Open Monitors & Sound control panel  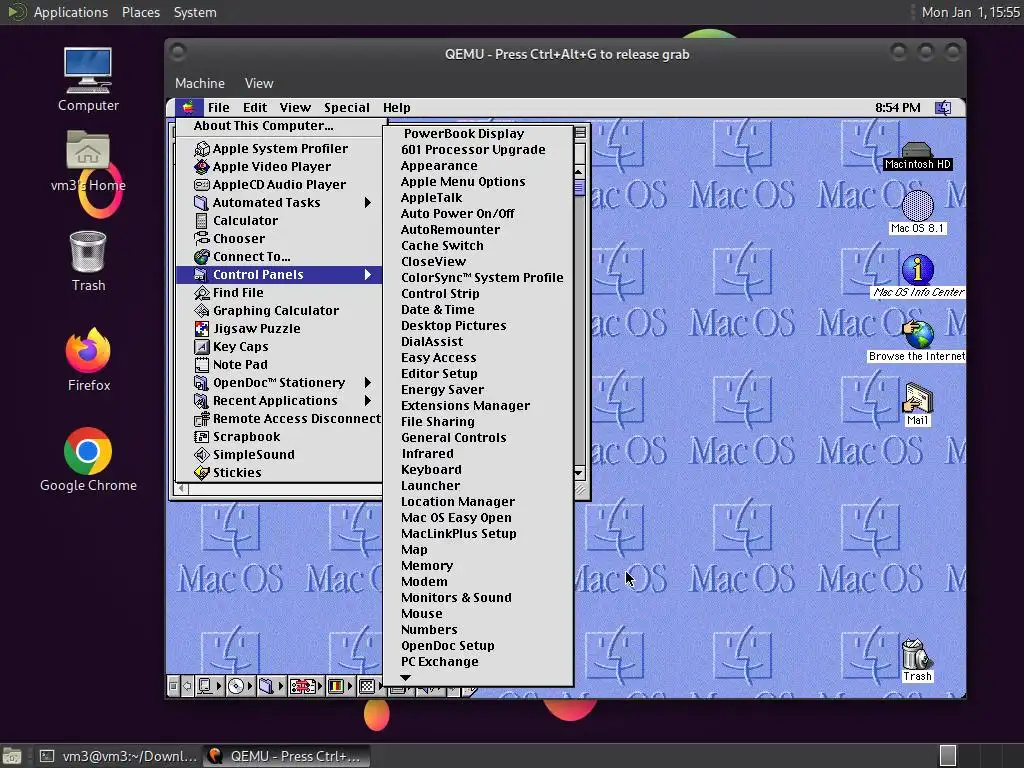(x=478, y=598)
